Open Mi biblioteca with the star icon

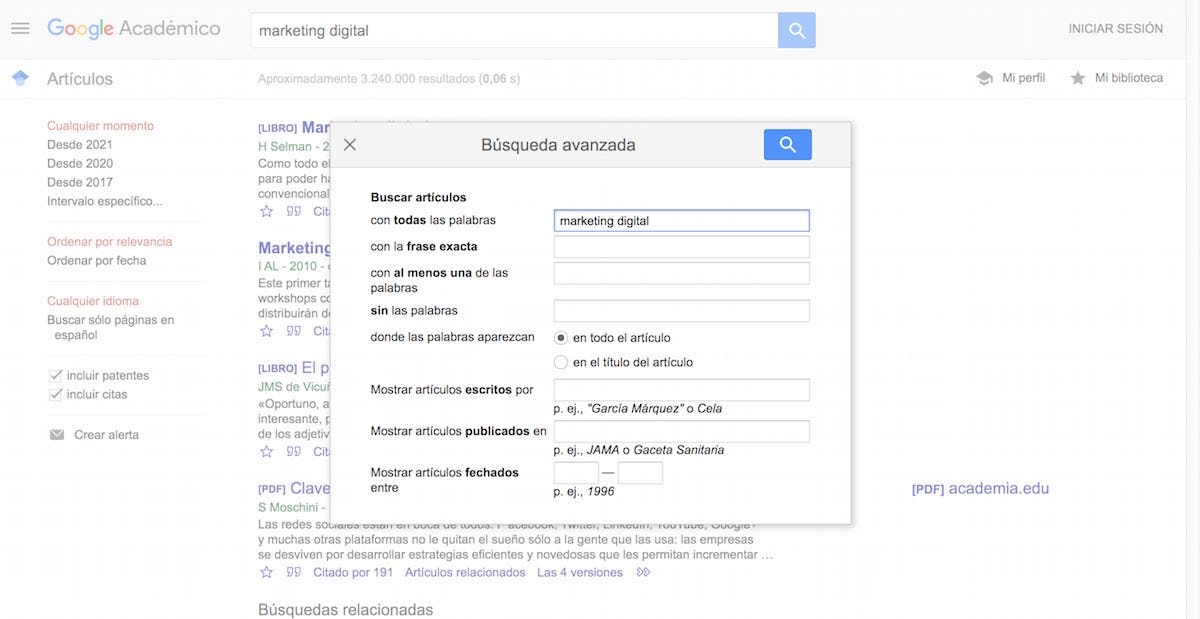pos(1078,78)
